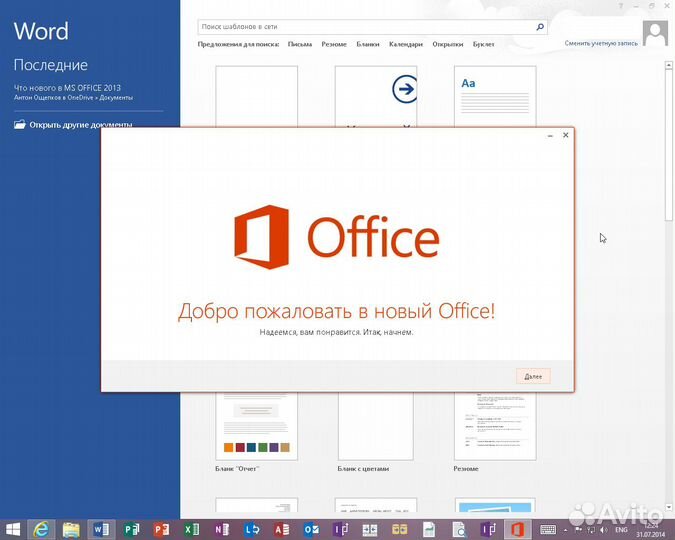Open File Explorer from taskbar
675x540 pixels.
71,530
